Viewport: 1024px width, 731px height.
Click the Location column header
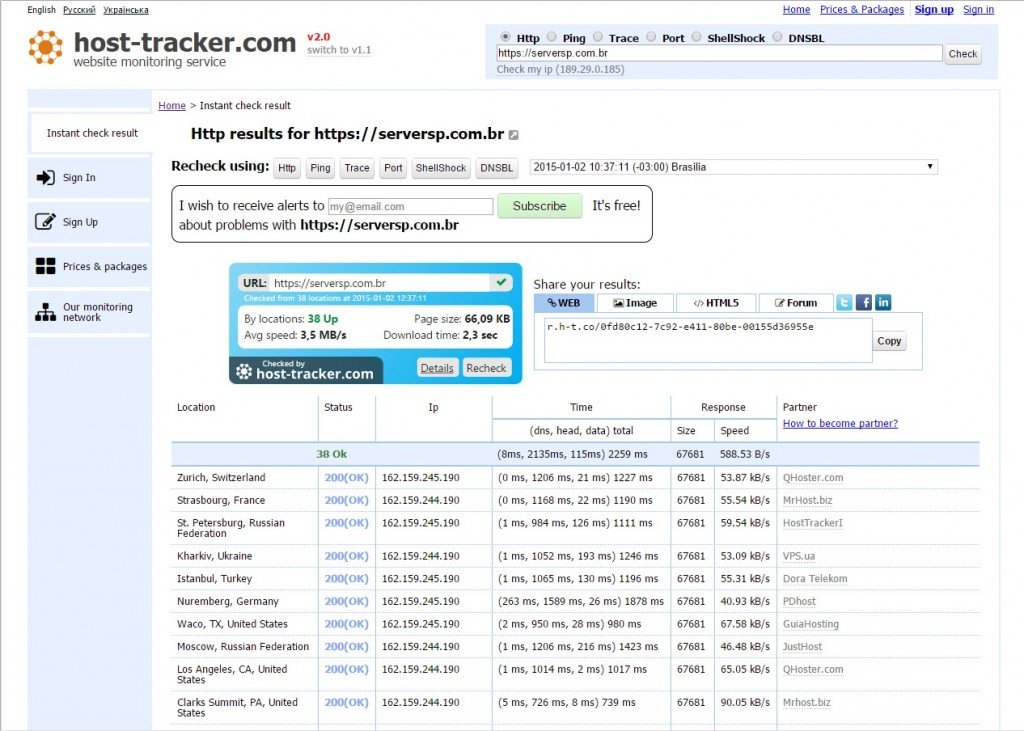[x=196, y=407]
